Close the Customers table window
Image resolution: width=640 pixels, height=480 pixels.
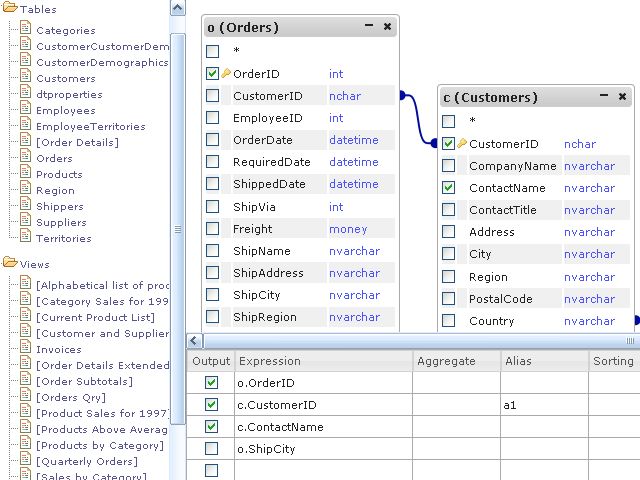point(623,96)
